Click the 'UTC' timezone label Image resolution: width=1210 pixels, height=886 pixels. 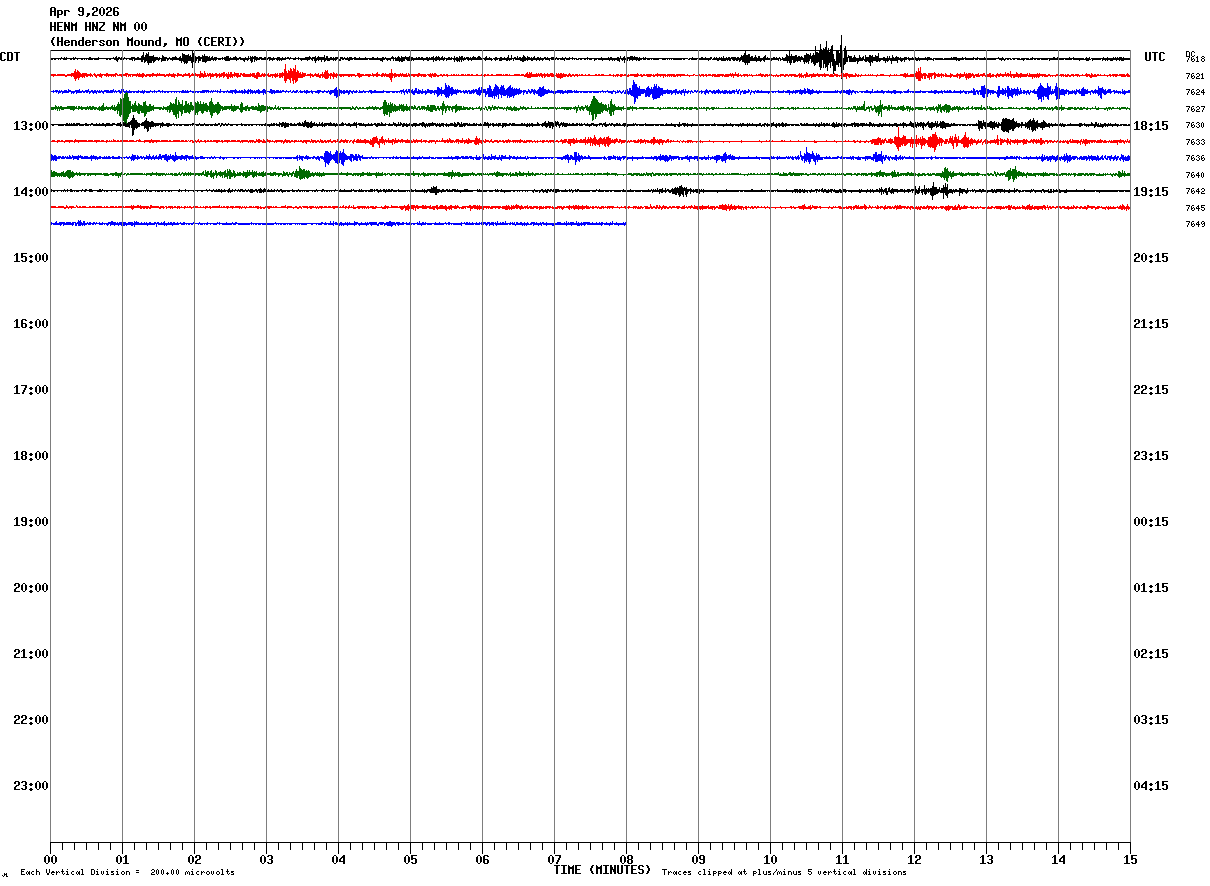[1155, 57]
